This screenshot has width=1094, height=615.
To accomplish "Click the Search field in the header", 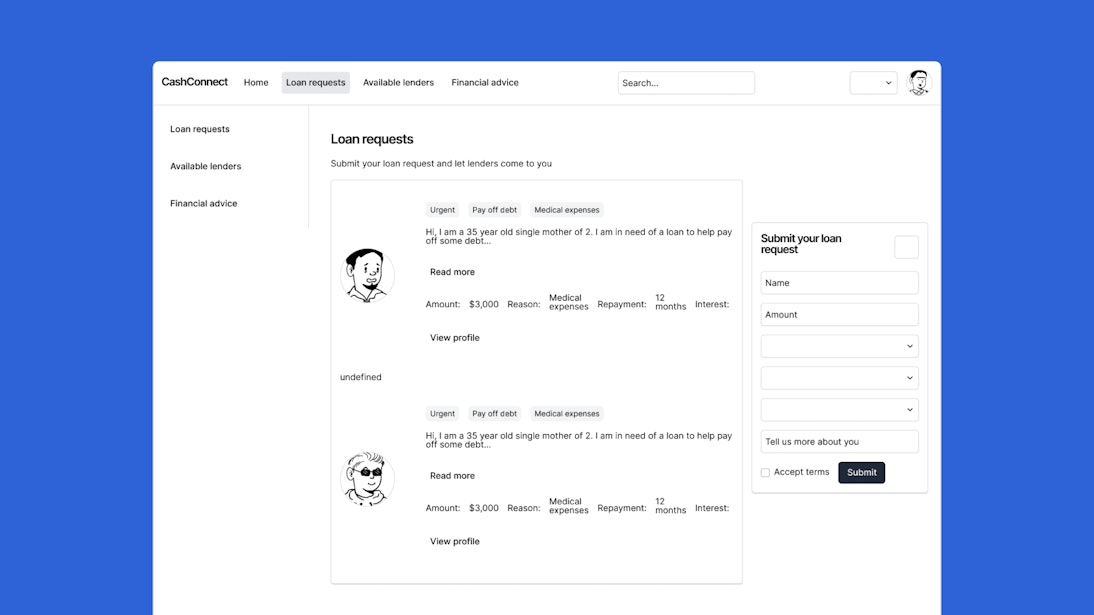I will 686,82.
